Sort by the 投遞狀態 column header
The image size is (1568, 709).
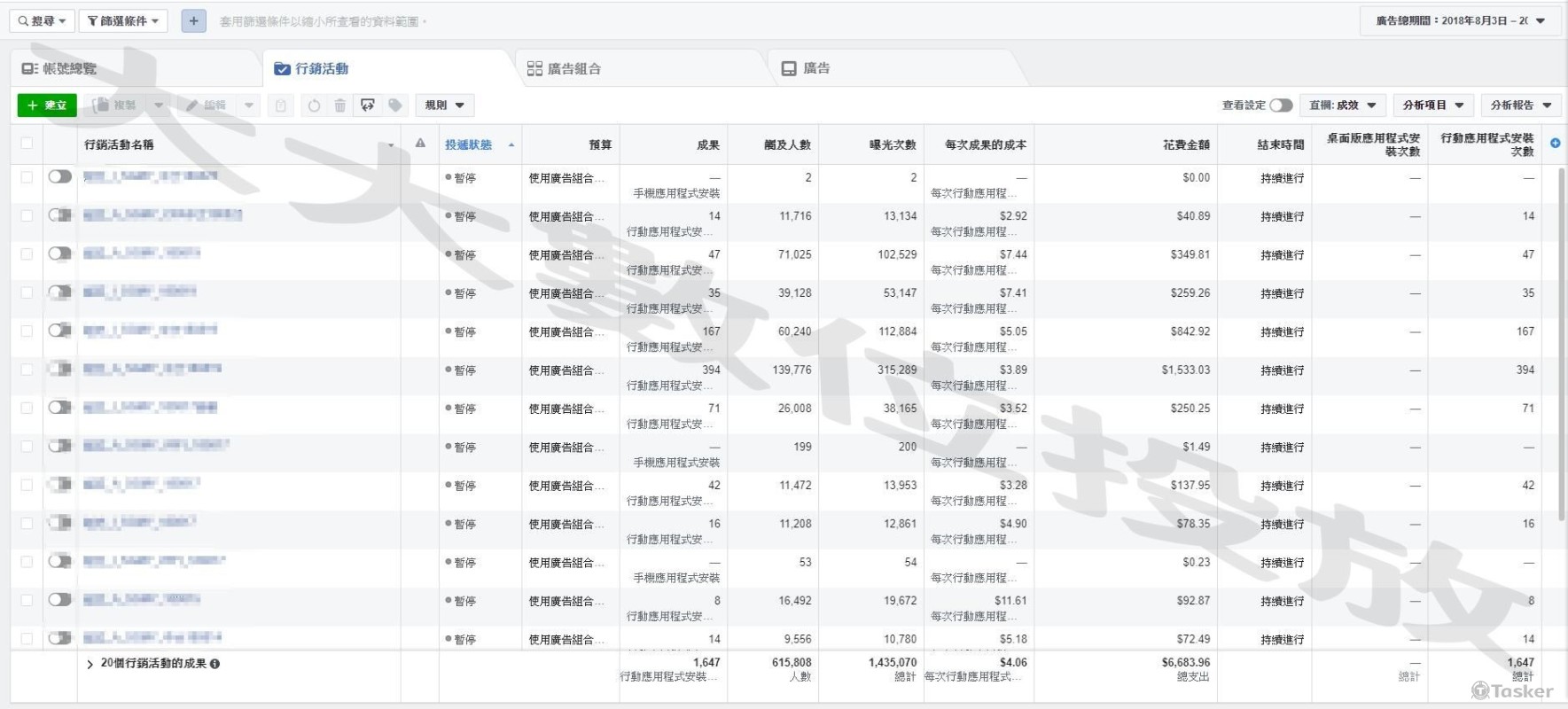(x=468, y=144)
